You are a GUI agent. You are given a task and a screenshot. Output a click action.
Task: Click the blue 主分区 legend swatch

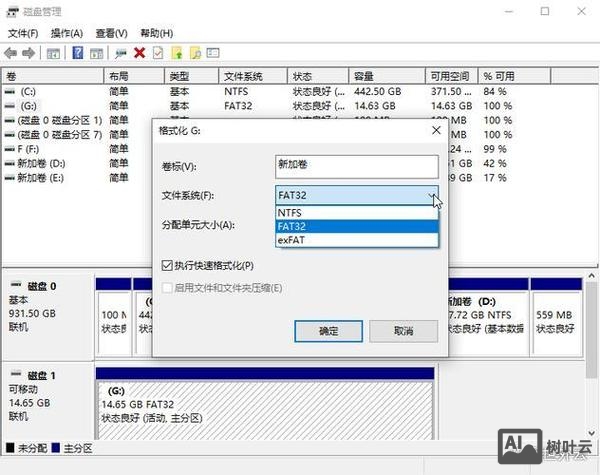point(55,447)
